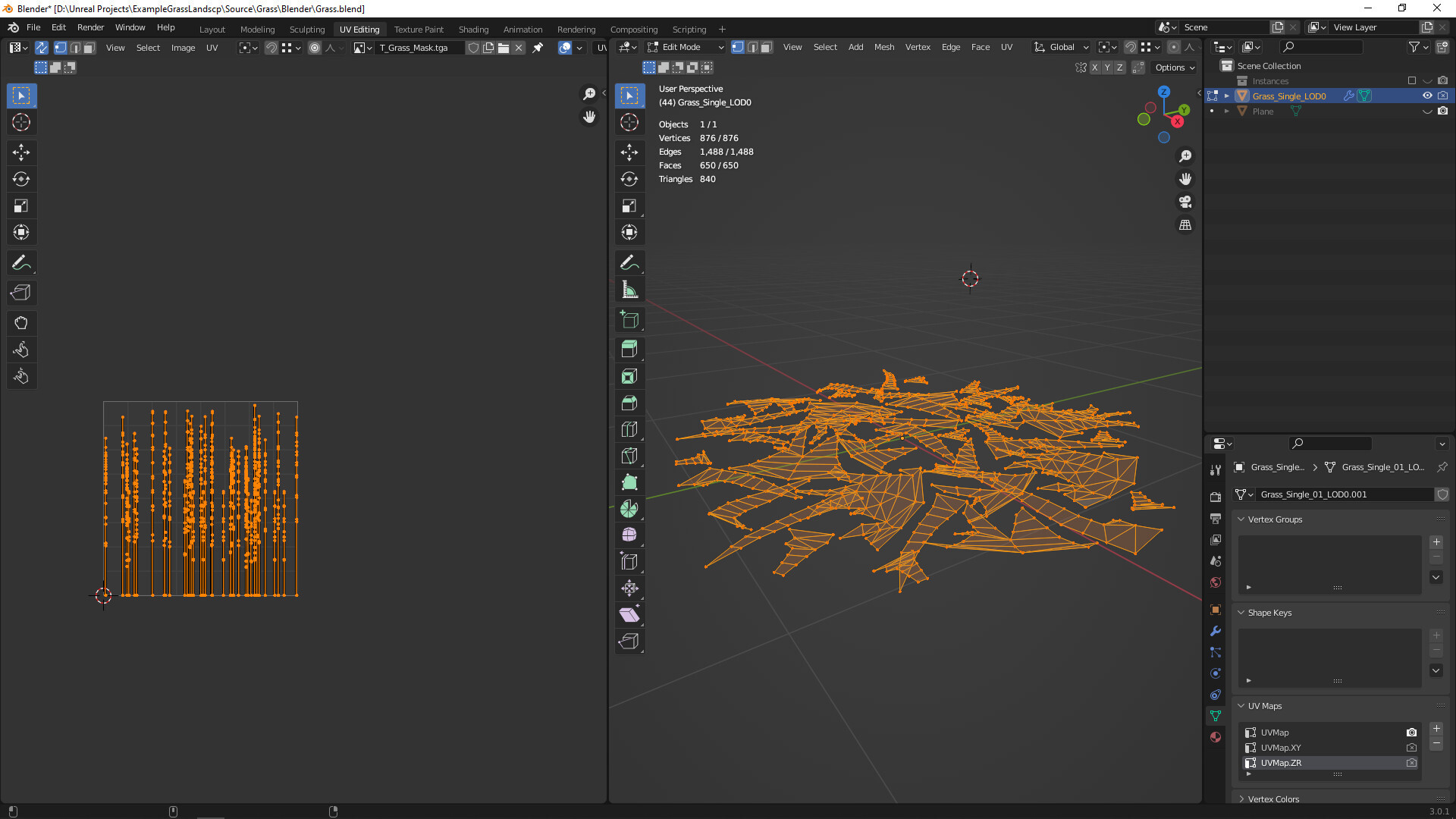The width and height of the screenshot is (1456, 819).
Task: Open the T_Grass_Mask.tga image browser button
Action: [362, 48]
